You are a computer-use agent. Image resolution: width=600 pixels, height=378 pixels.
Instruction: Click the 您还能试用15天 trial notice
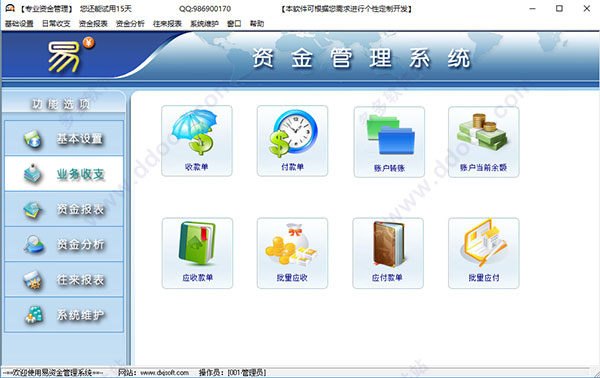[106, 8]
